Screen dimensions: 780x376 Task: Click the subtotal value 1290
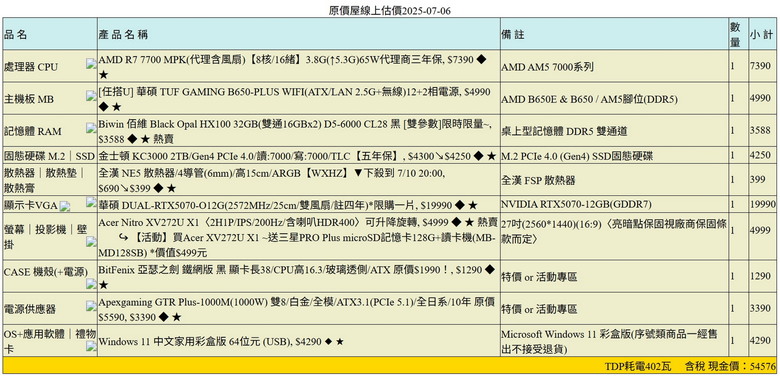(x=760, y=277)
